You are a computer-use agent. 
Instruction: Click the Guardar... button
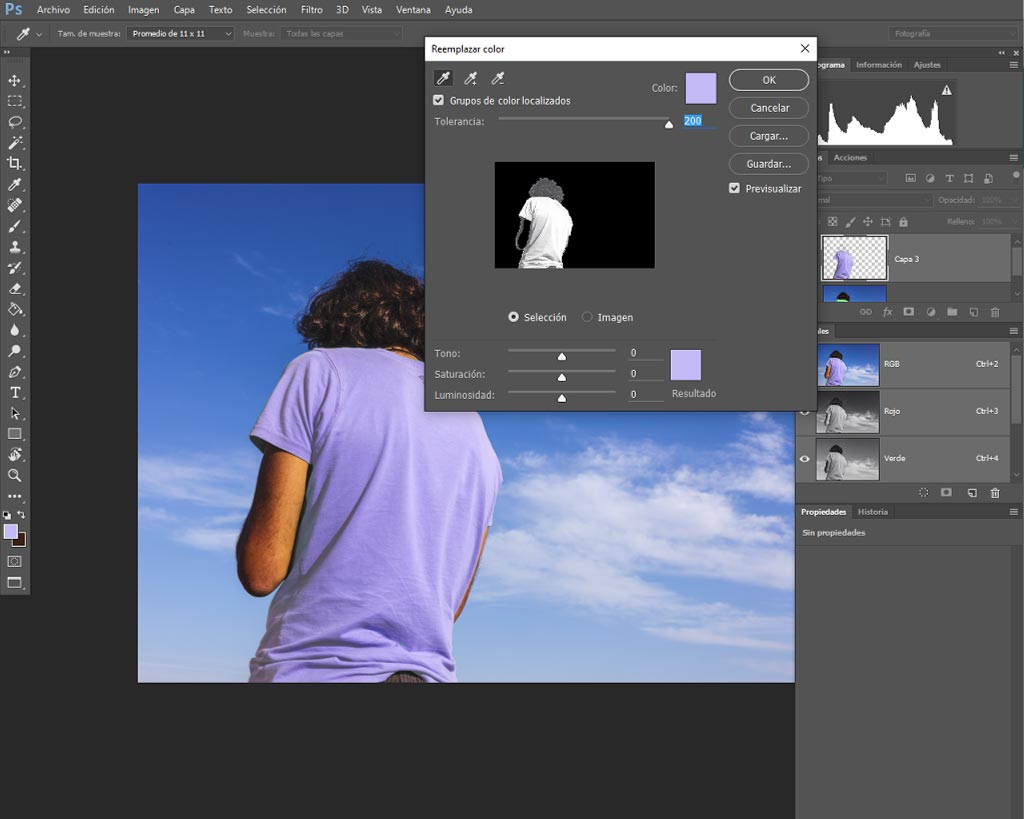(769, 164)
